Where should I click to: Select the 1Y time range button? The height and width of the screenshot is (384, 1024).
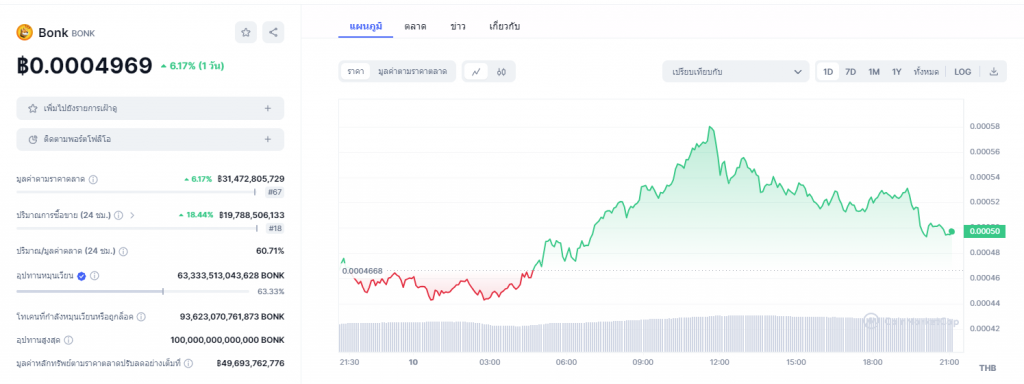897,72
